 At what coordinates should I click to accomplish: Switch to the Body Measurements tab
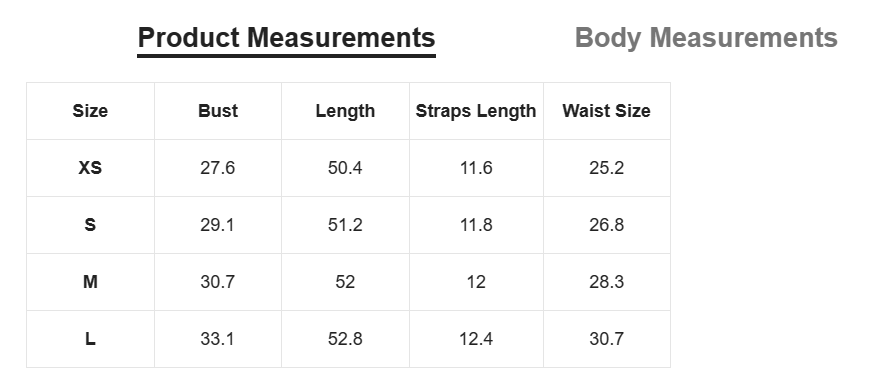706,38
